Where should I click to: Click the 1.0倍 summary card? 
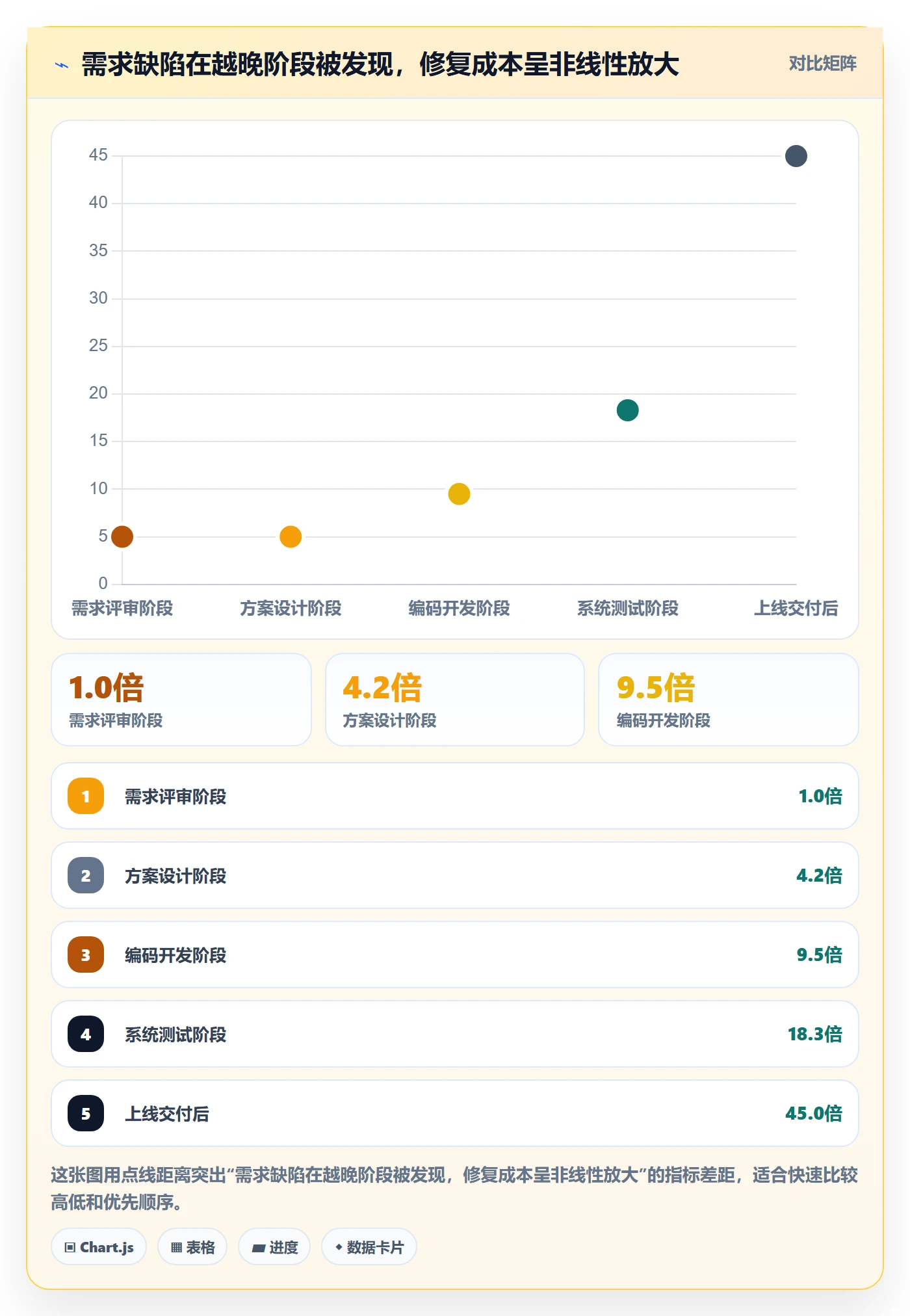[181, 700]
